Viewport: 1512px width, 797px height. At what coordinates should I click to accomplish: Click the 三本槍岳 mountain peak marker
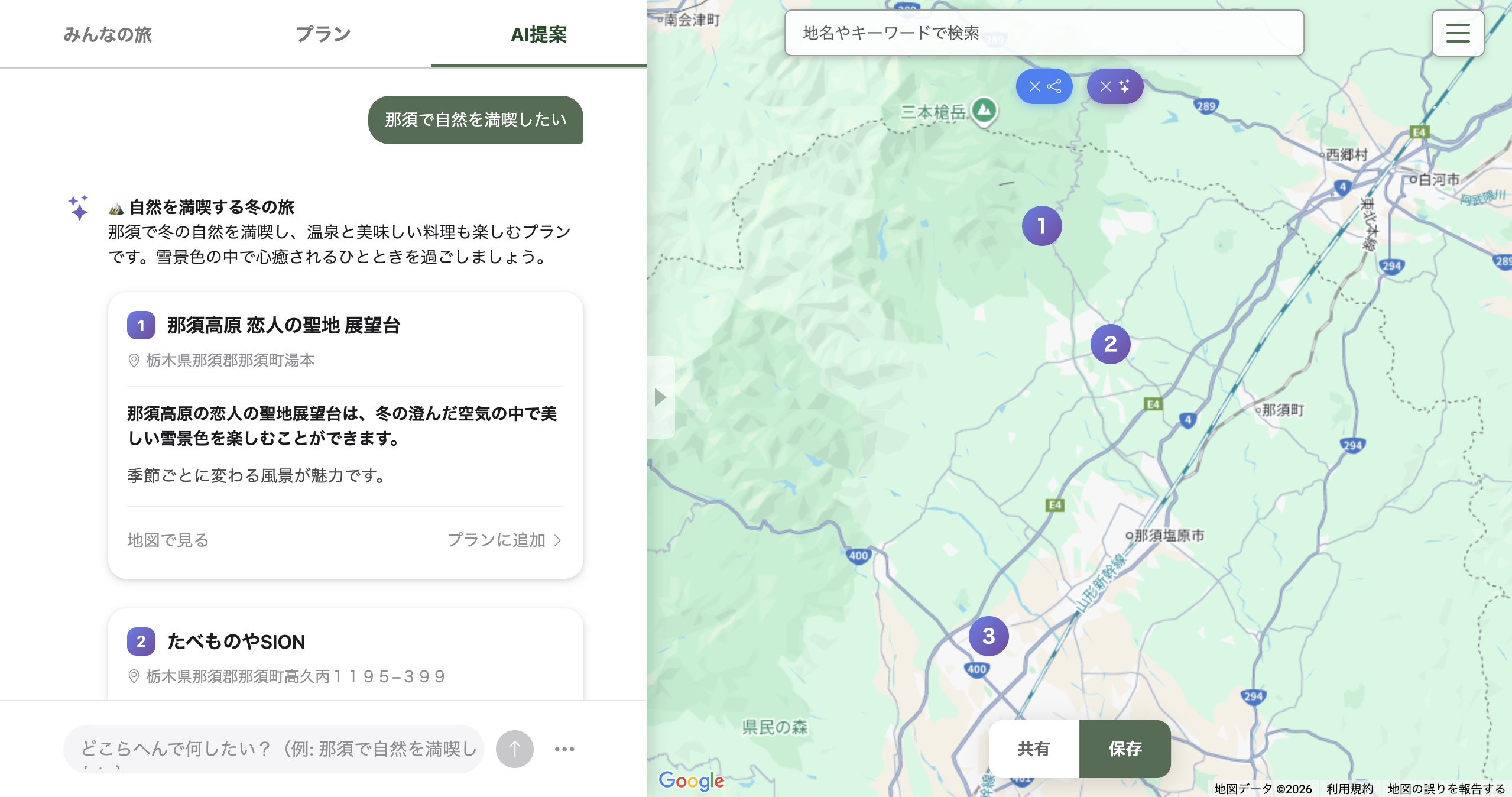point(983,112)
